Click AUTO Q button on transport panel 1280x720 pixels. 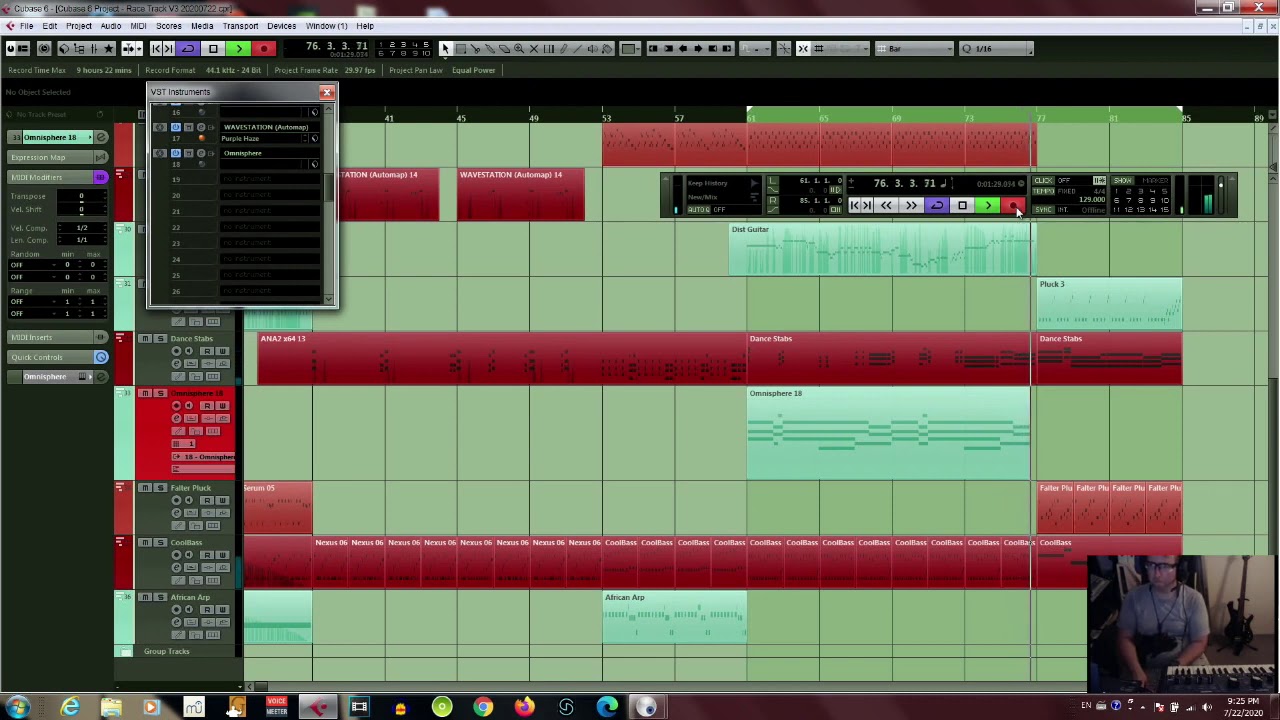(x=698, y=209)
